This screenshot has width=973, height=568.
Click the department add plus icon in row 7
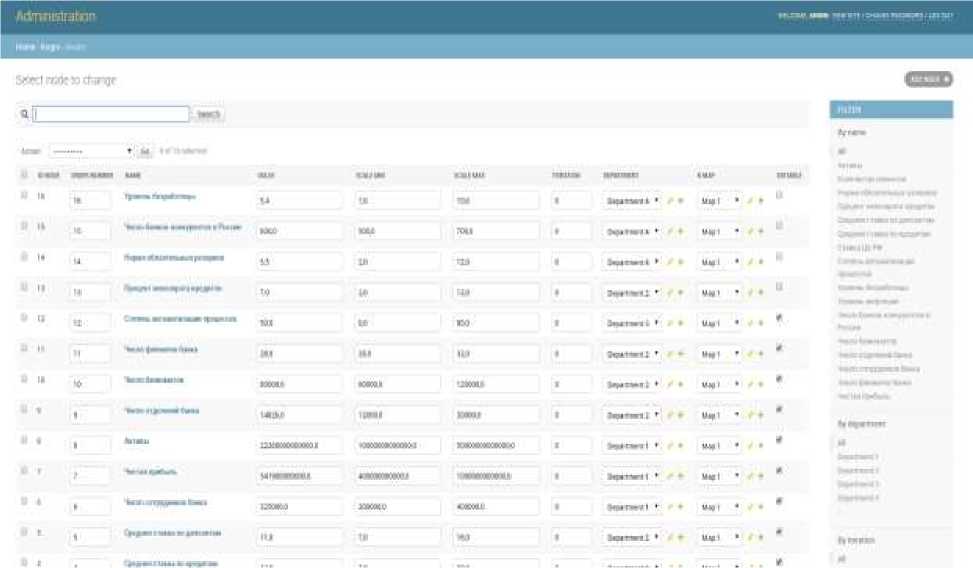pyautogui.click(x=680, y=477)
